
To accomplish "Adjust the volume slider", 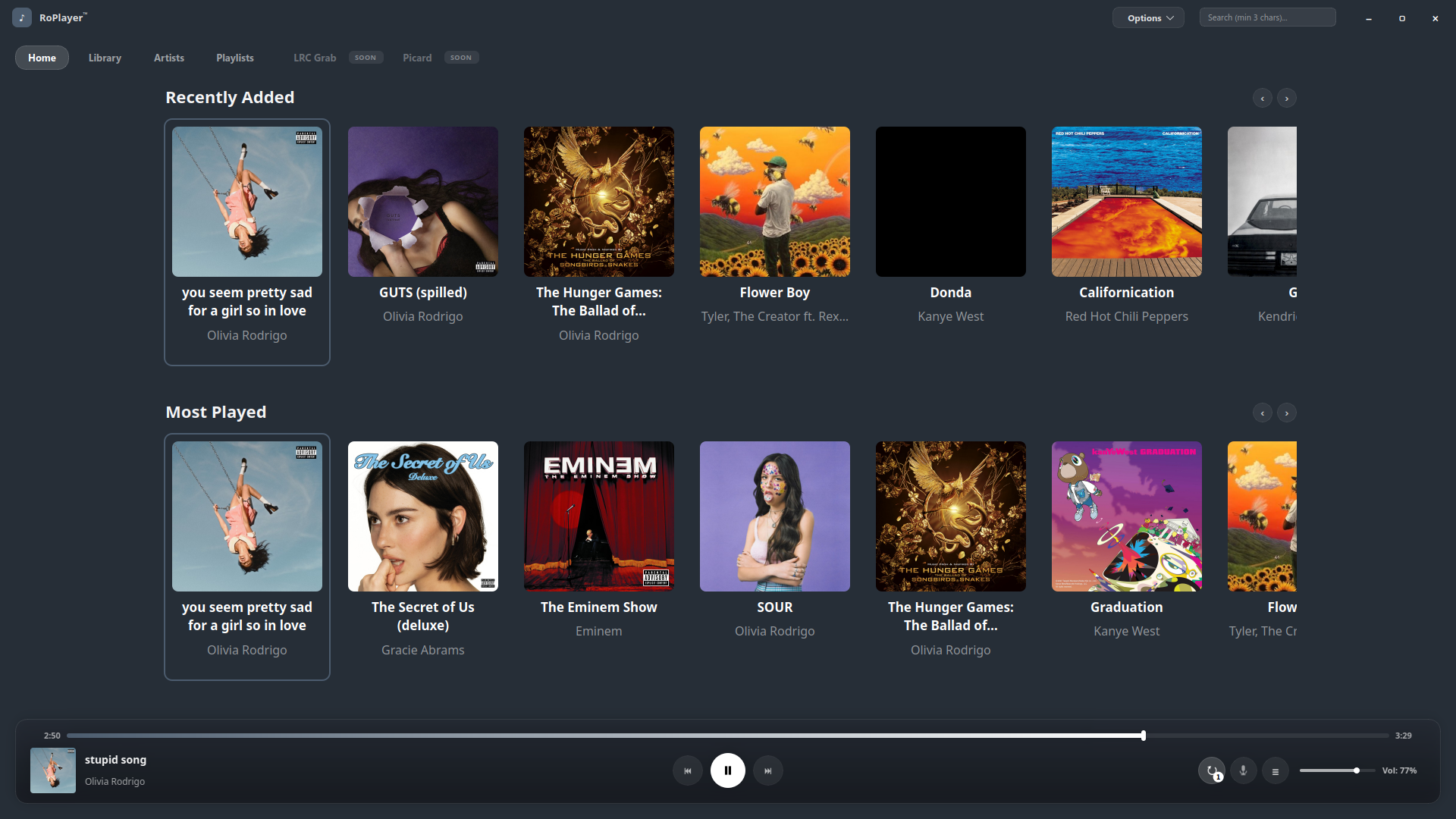I will click(1337, 770).
